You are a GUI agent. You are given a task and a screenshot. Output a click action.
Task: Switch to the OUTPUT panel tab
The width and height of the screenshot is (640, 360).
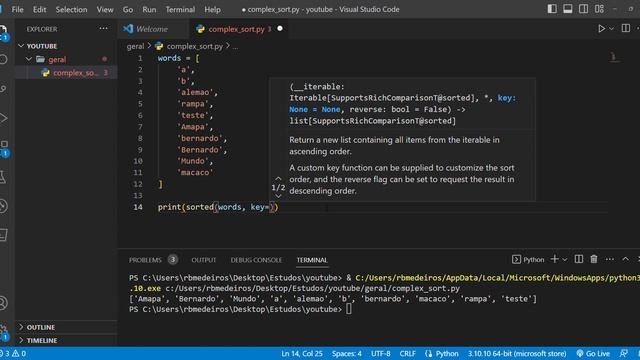click(204, 260)
